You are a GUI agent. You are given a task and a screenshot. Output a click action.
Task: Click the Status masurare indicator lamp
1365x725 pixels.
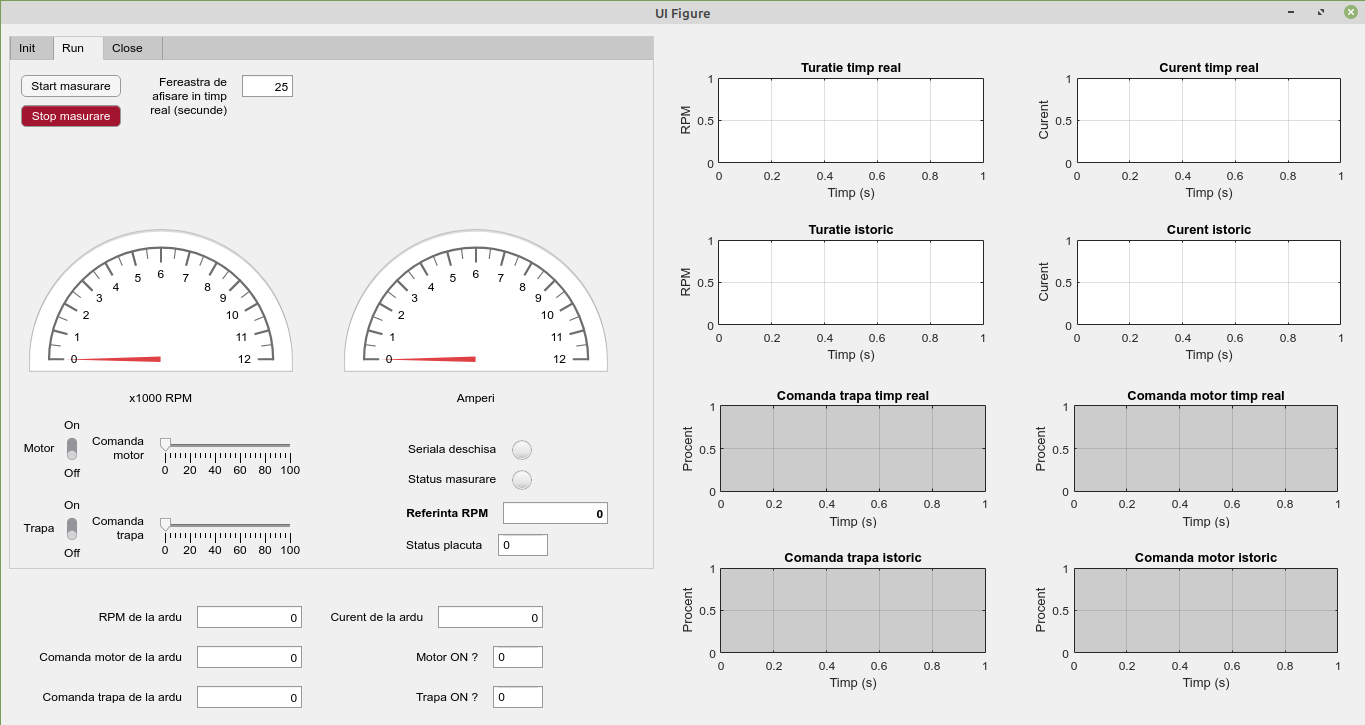[x=522, y=480]
